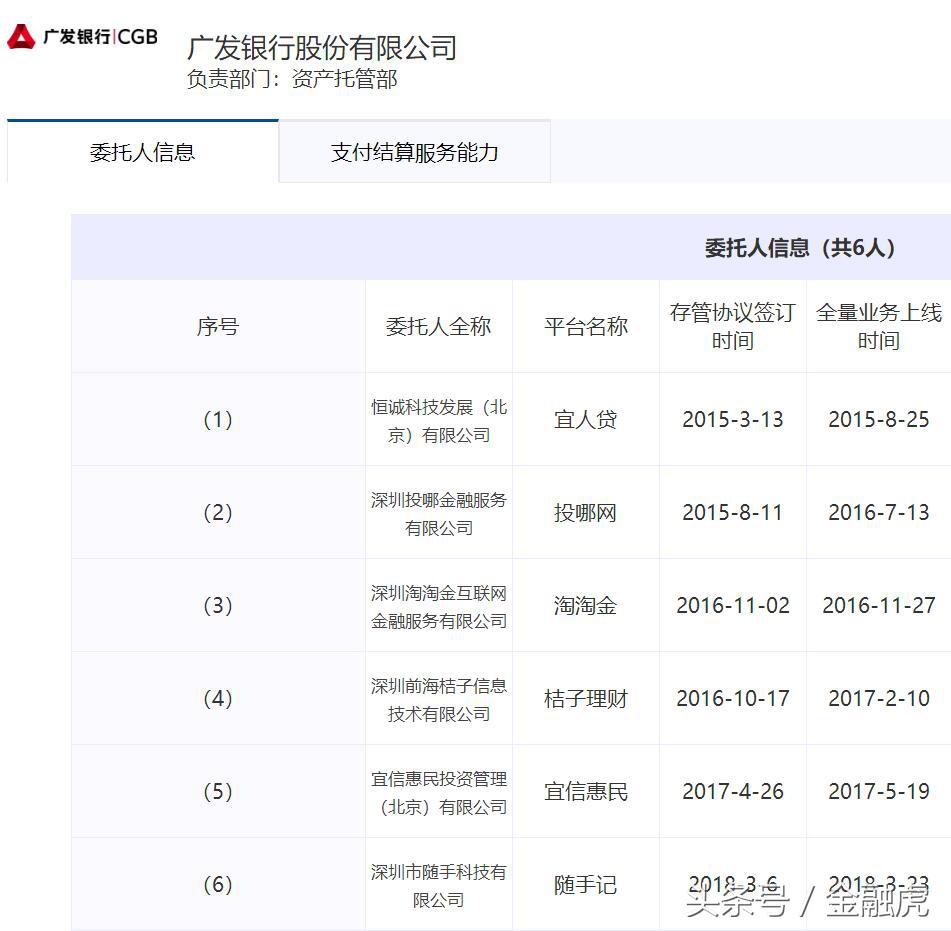951x931 pixels.
Task: Select the 宜人贷 platform name
Action: click(x=585, y=419)
